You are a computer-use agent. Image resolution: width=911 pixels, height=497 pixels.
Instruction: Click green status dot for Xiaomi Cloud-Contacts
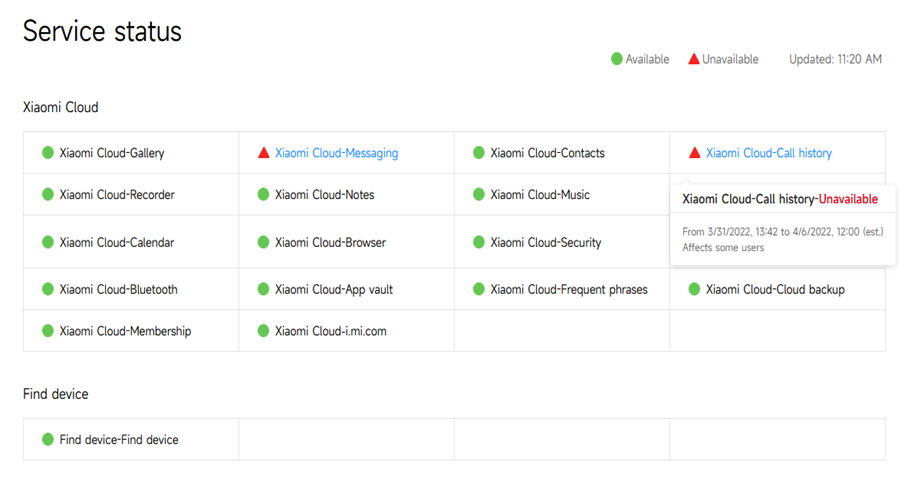click(479, 153)
